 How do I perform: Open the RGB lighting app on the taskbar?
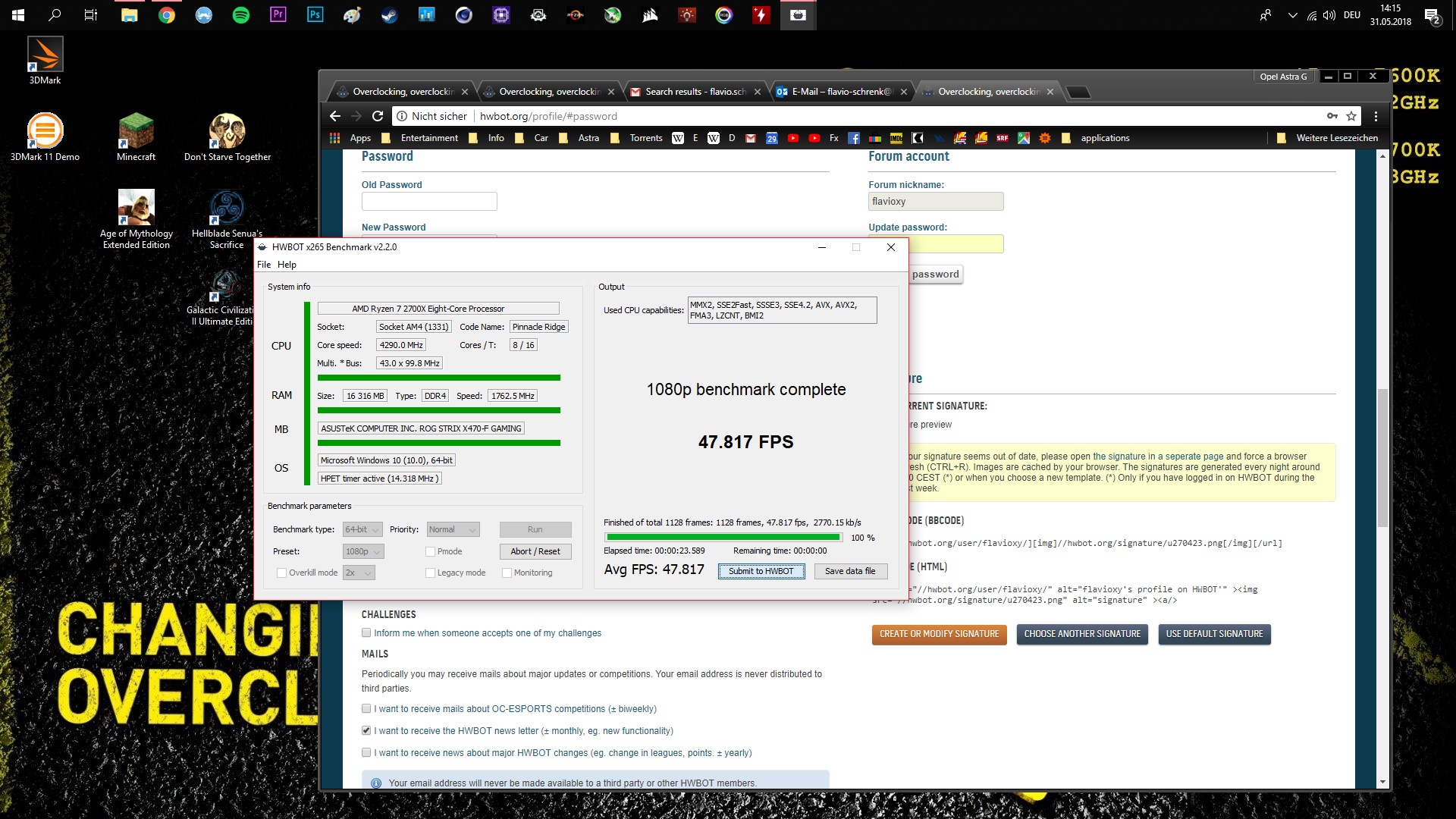coord(724,14)
